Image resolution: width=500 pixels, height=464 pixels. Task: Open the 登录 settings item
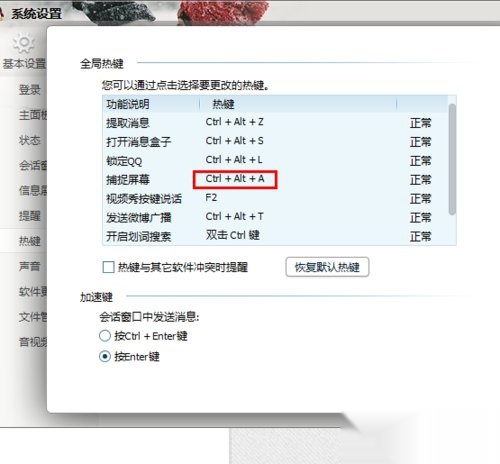(30, 90)
